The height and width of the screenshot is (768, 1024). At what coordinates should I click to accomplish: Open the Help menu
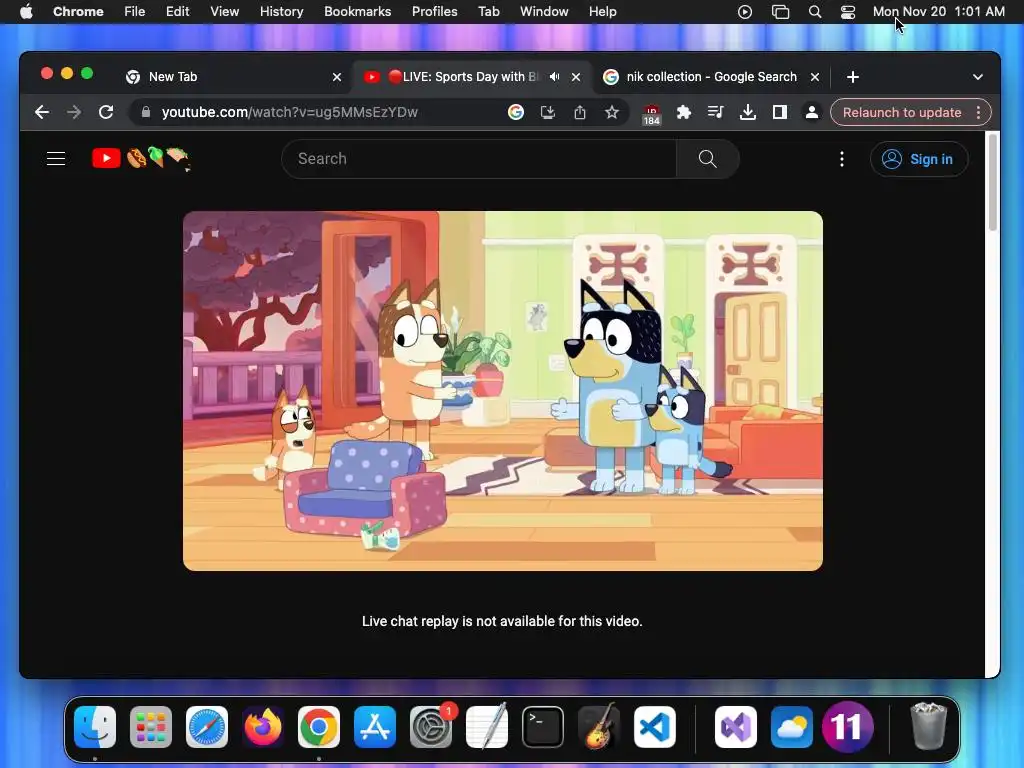(602, 12)
